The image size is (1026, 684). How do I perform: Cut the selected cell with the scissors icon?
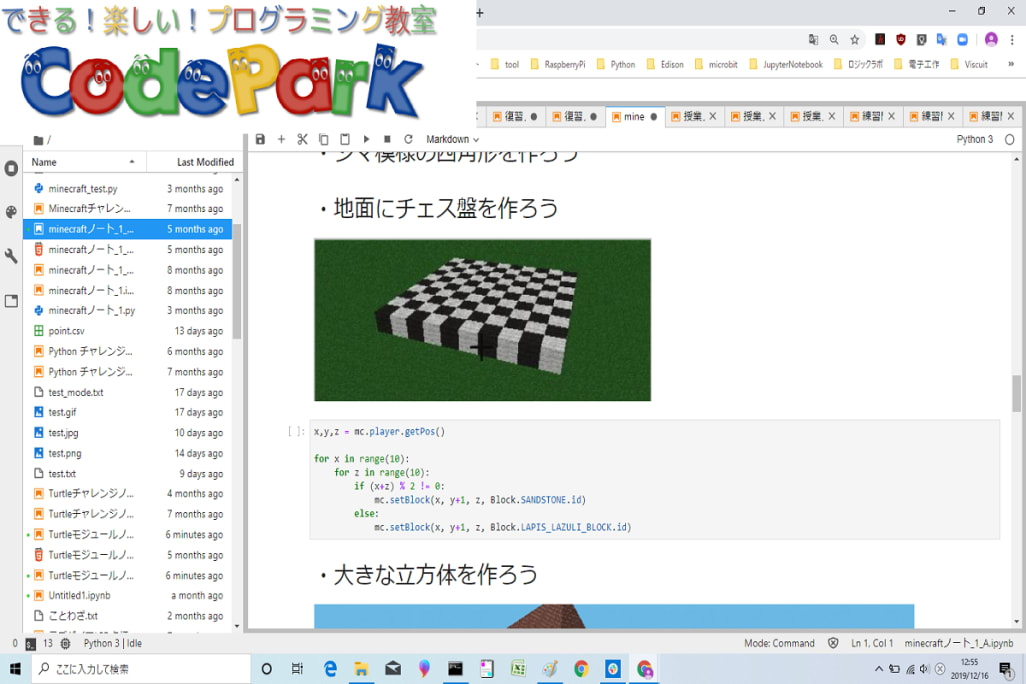[x=302, y=139]
